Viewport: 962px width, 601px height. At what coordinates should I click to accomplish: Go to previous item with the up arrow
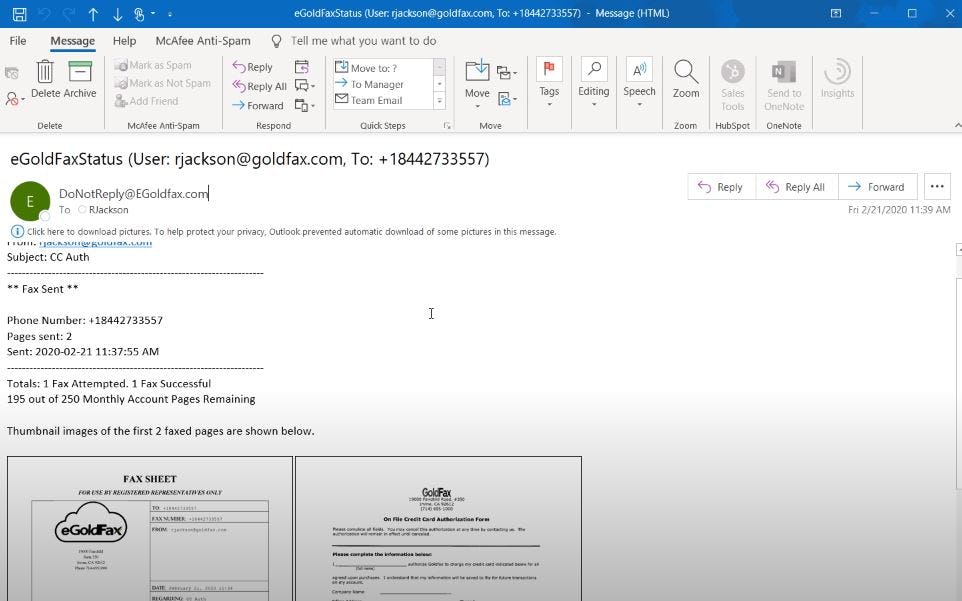(x=93, y=13)
